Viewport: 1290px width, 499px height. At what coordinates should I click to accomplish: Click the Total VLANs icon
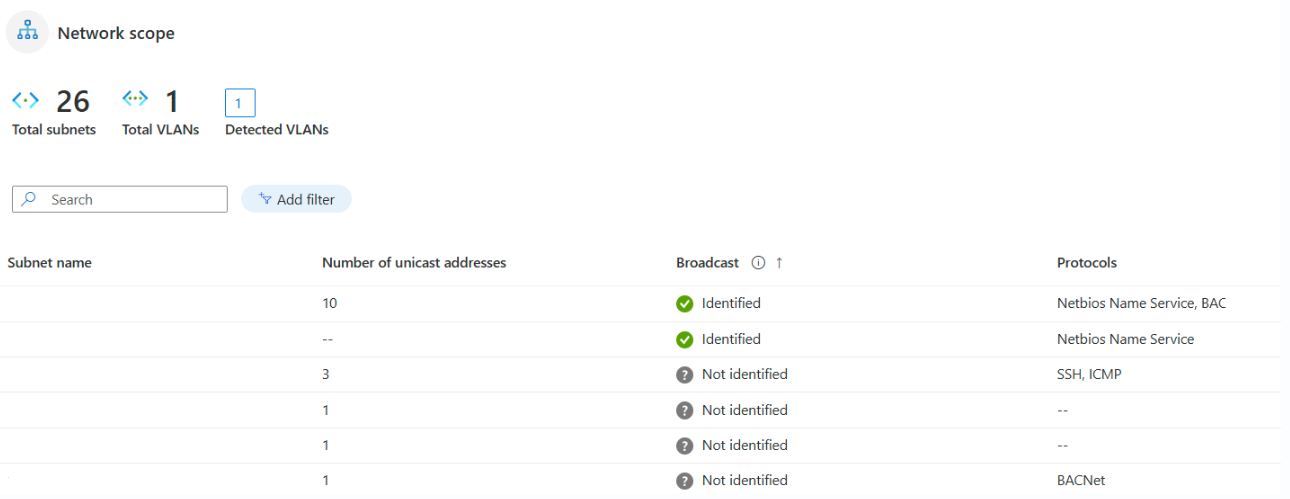point(135,99)
